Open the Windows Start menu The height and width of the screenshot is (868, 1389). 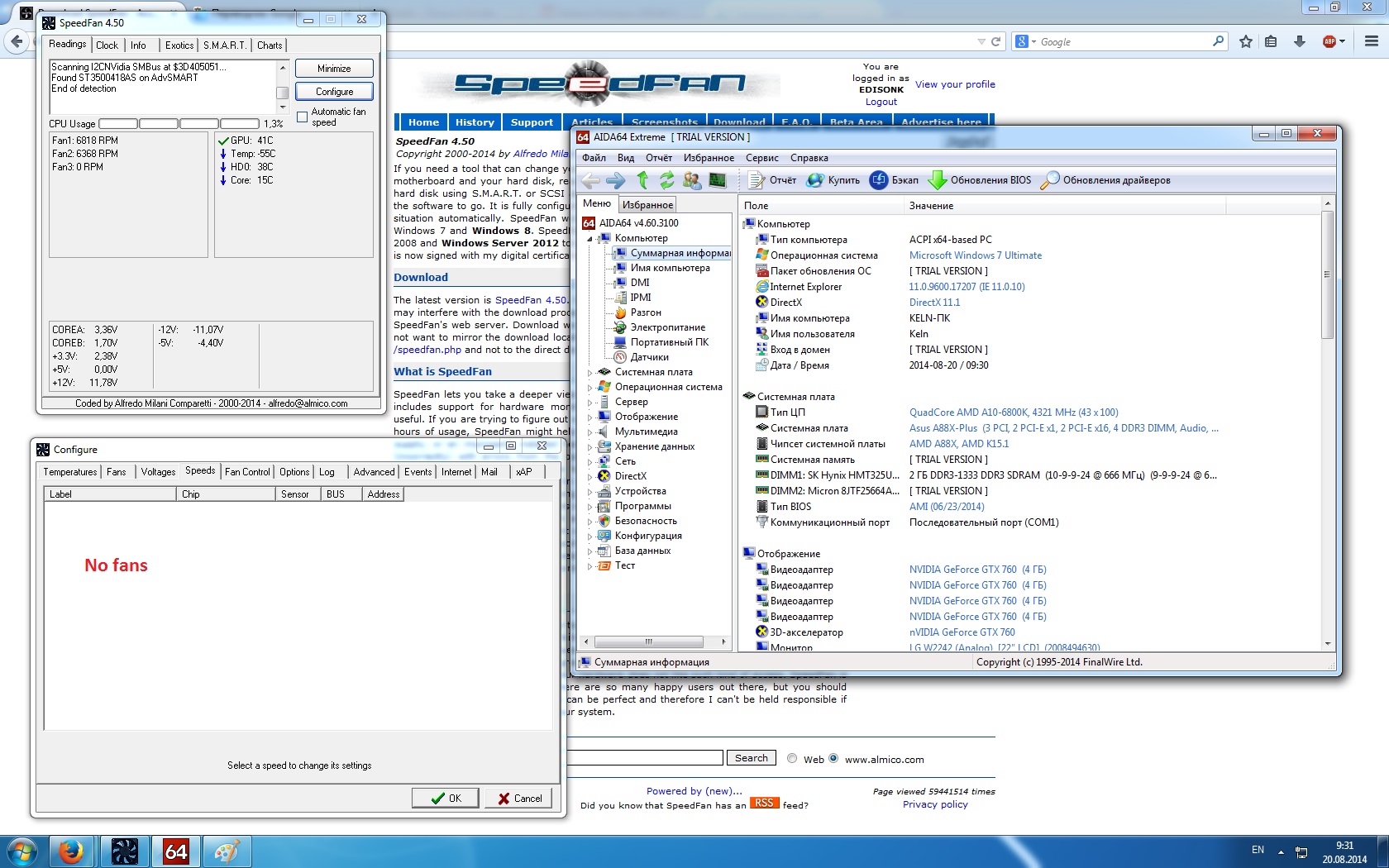[22, 851]
